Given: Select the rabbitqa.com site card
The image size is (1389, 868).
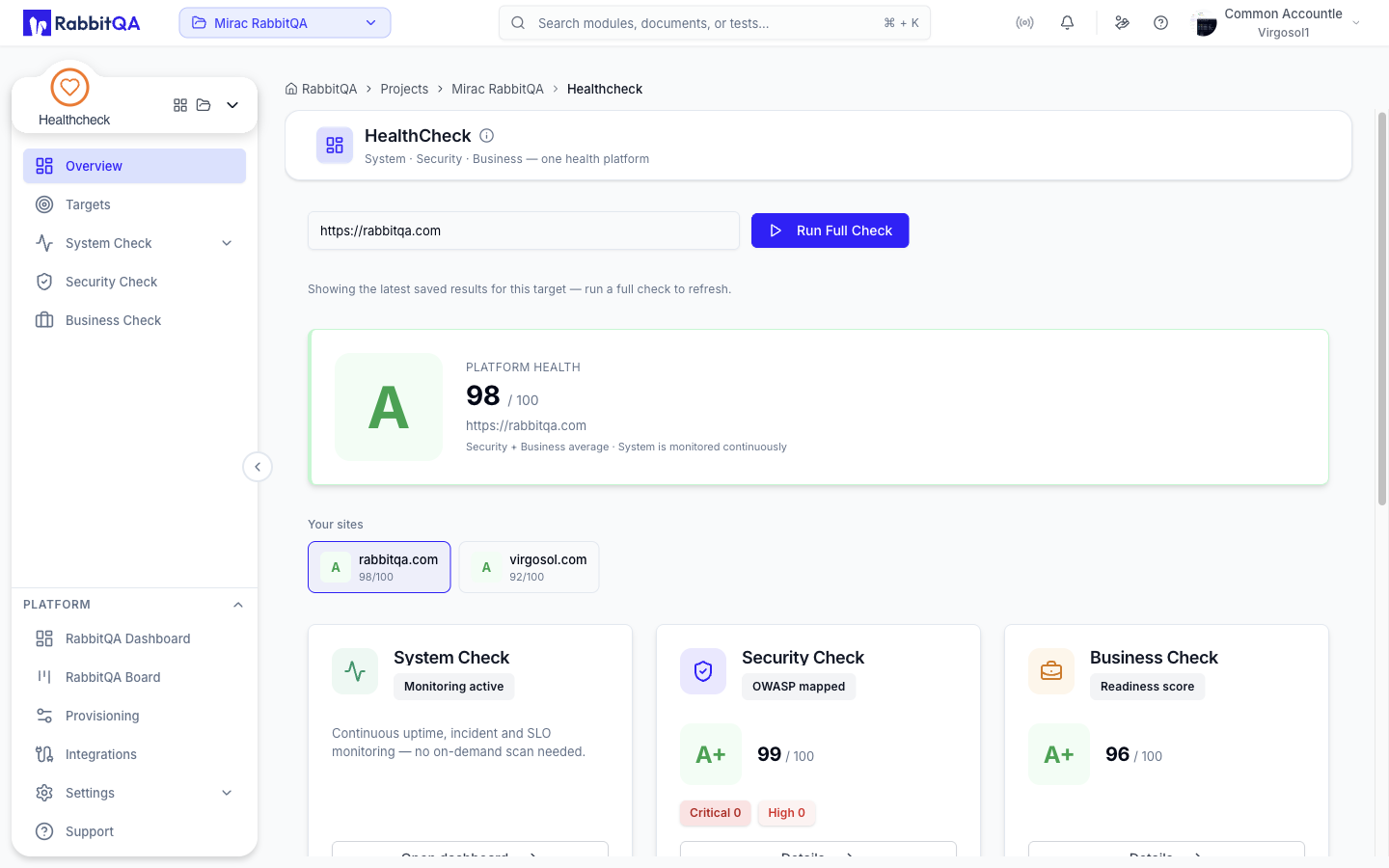Looking at the screenshot, I should (x=379, y=567).
